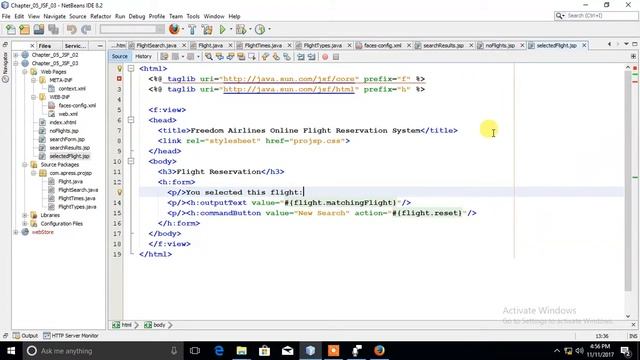Open the Refactor menu
The width and height of the screenshot is (640, 360).
(x=100, y=16)
